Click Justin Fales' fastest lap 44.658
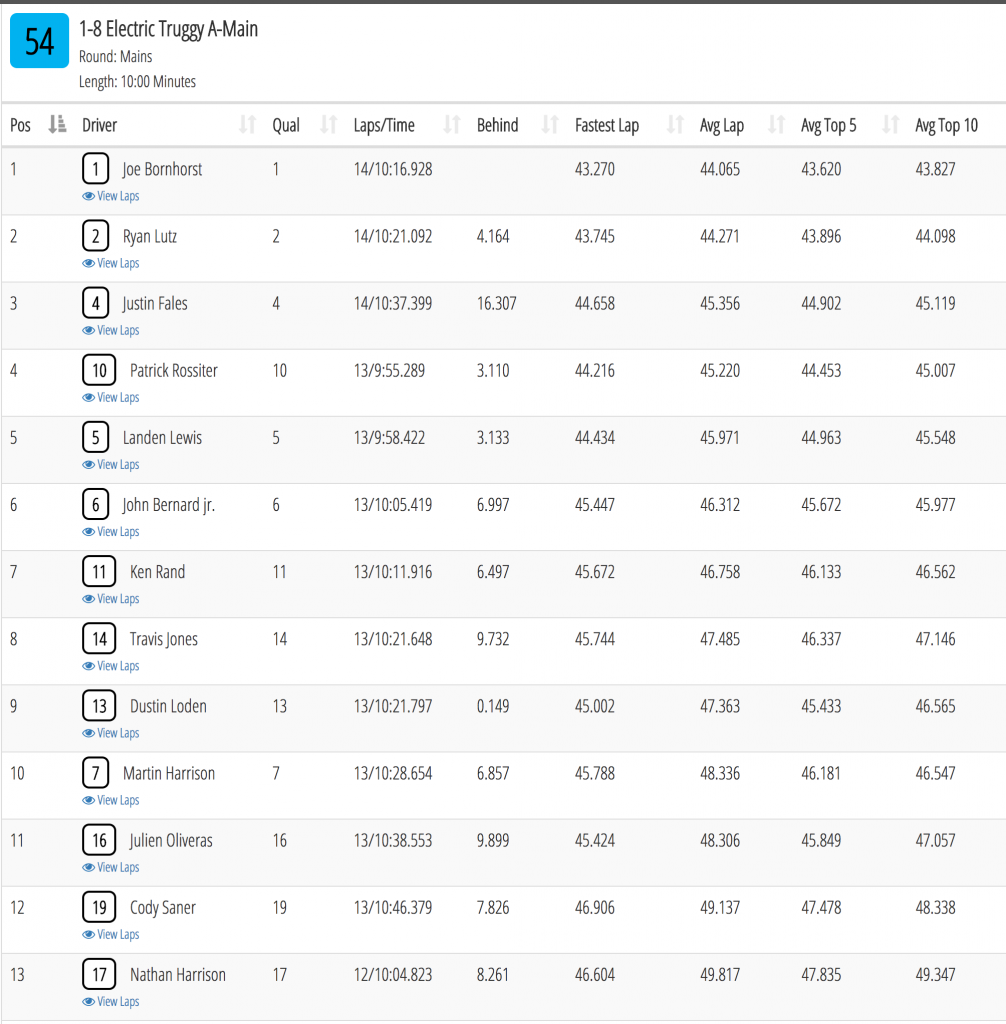This screenshot has height=1024, width=1006. tap(594, 304)
